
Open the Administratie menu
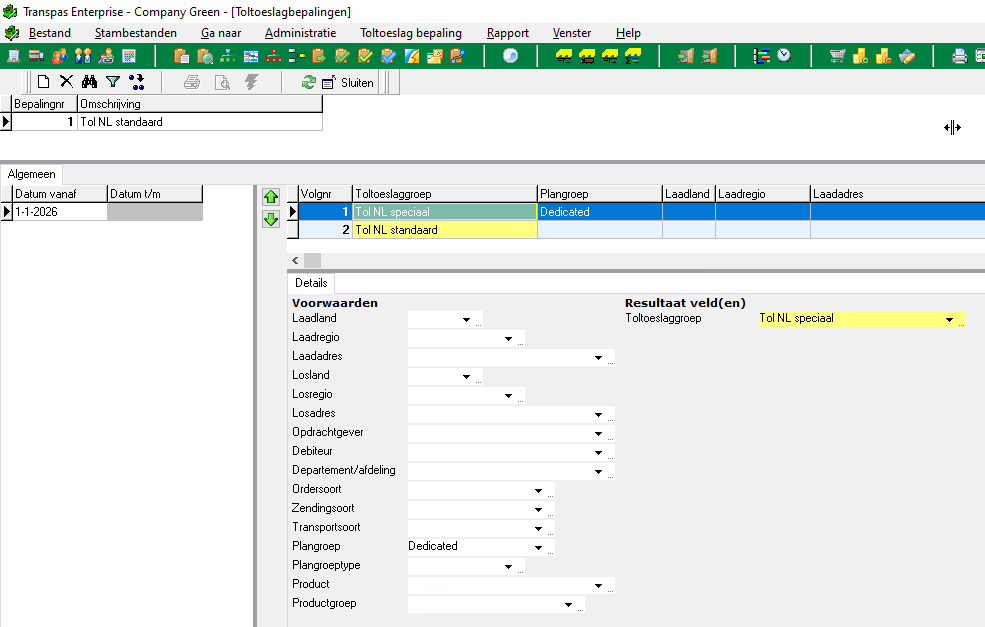(300, 33)
